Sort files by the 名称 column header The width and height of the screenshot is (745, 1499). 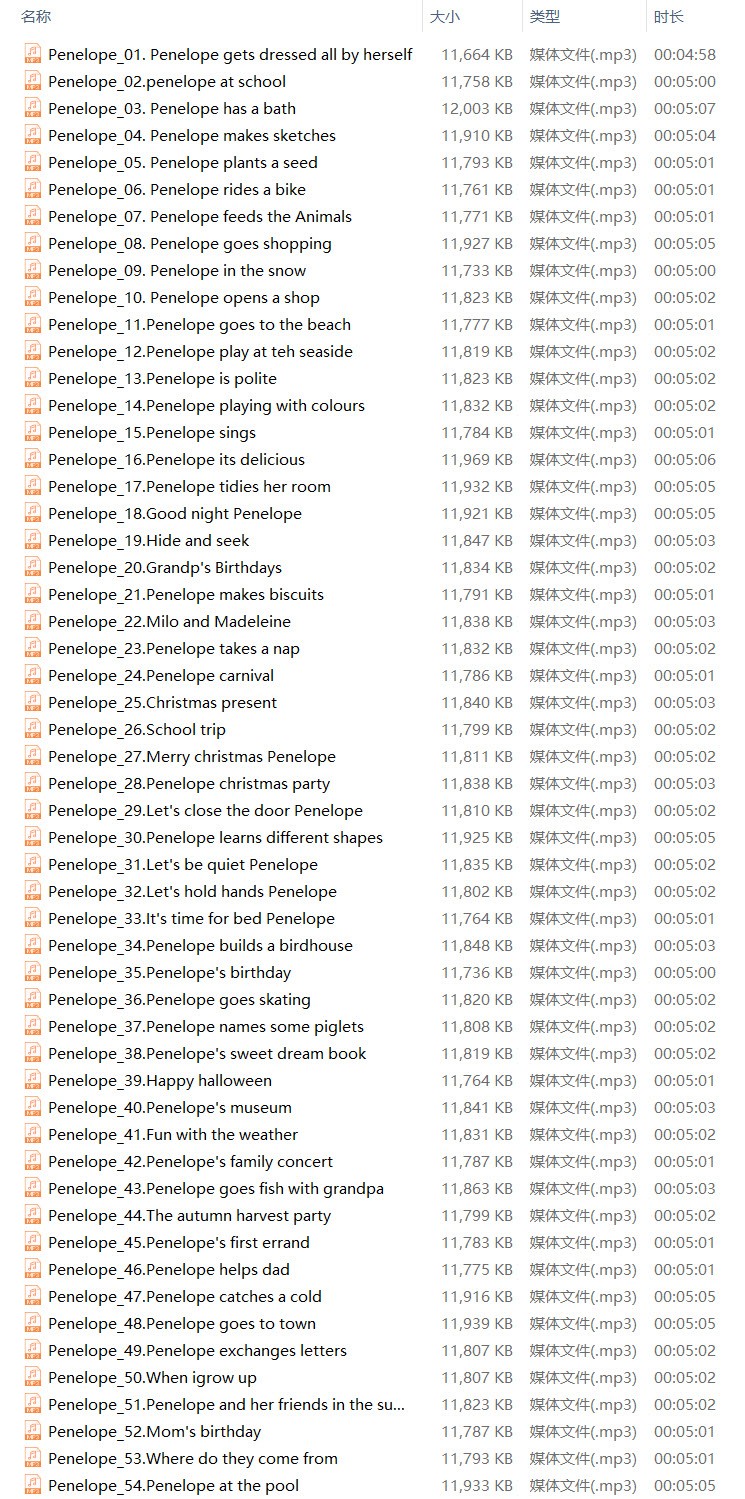(36, 17)
